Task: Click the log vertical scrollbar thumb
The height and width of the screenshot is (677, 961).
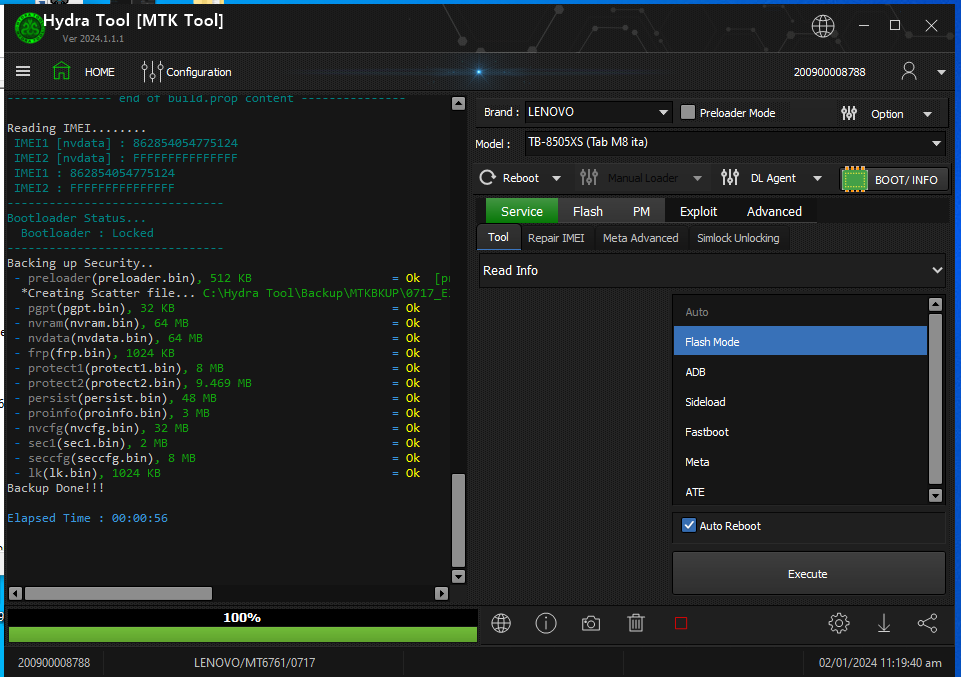Action: coord(458,520)
